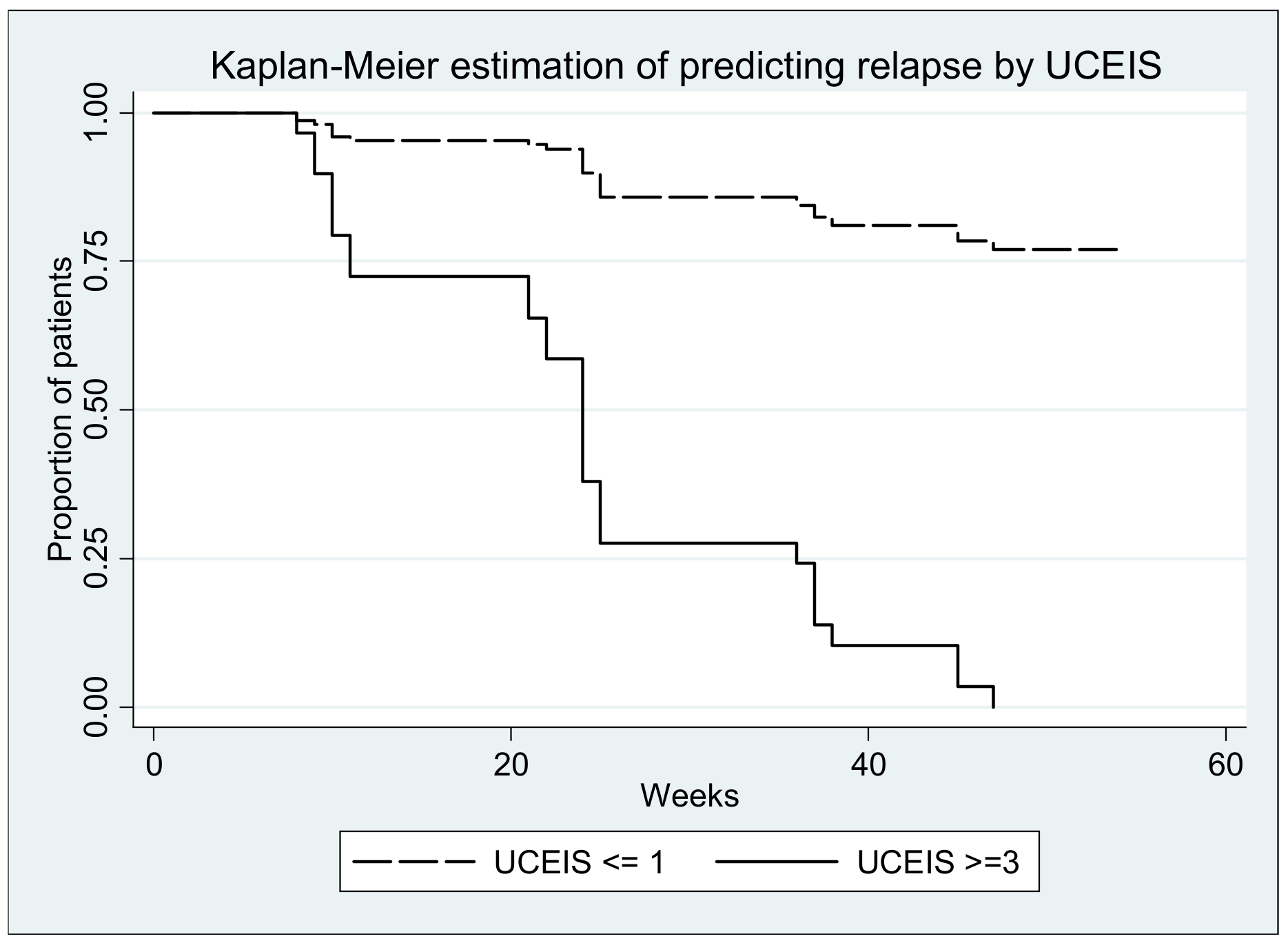The height and width of the screenshot is (943, 1288).
Task: Select the "UCEIS <= 1" legend text
Action: pyautogui.click(x=579, y=862)
